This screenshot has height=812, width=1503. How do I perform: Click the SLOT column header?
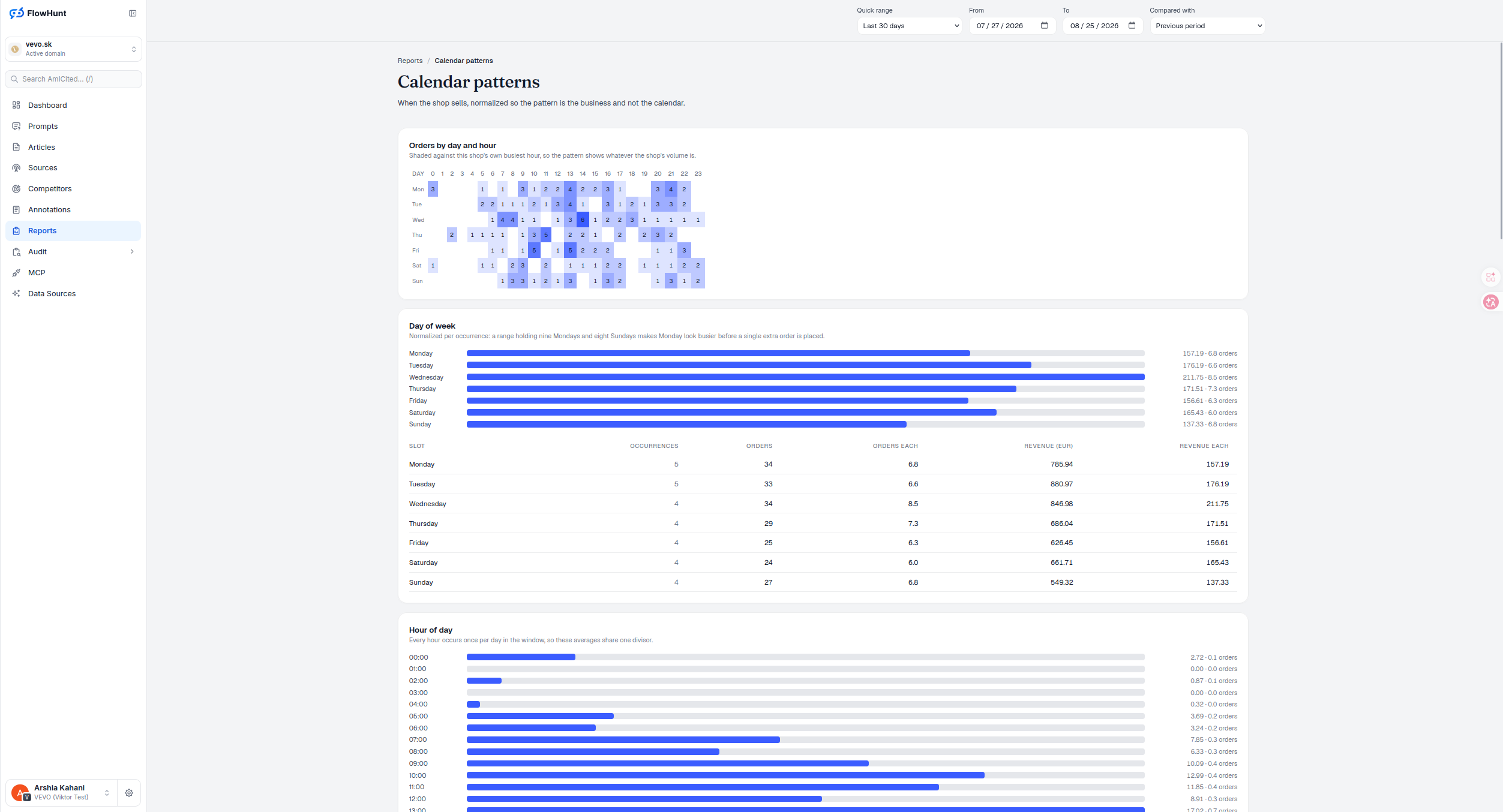tap(417, 446)
